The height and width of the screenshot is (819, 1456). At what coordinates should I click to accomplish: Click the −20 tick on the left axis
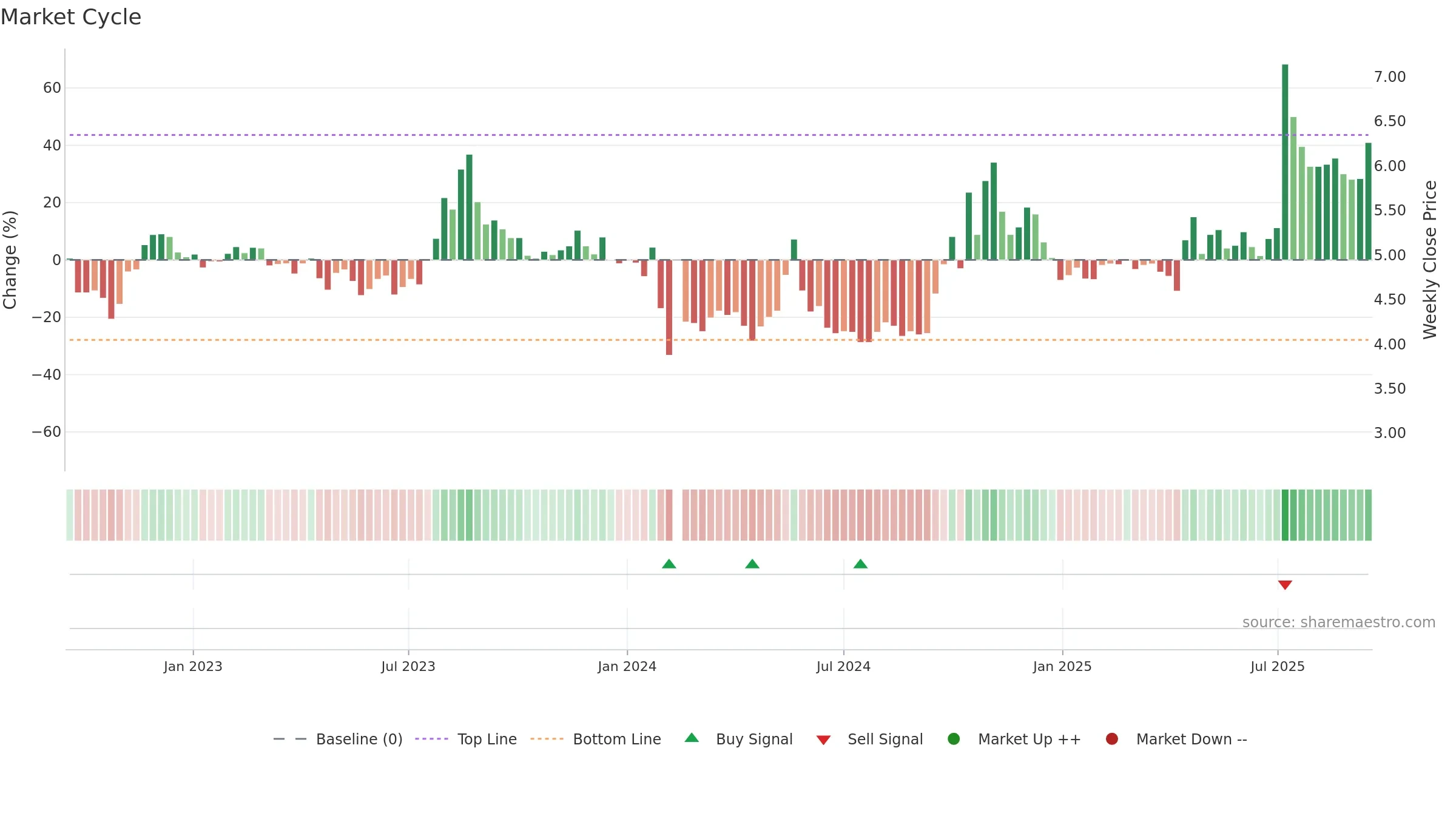(47, 317)
